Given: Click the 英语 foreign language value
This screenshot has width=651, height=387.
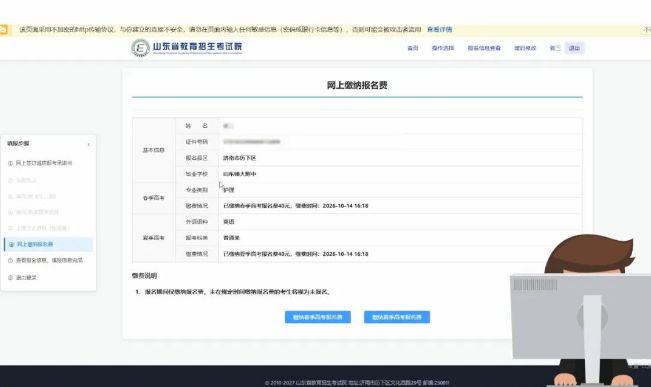Looking at the screenshot, I should pyautogui.click(x=229, y=222).
